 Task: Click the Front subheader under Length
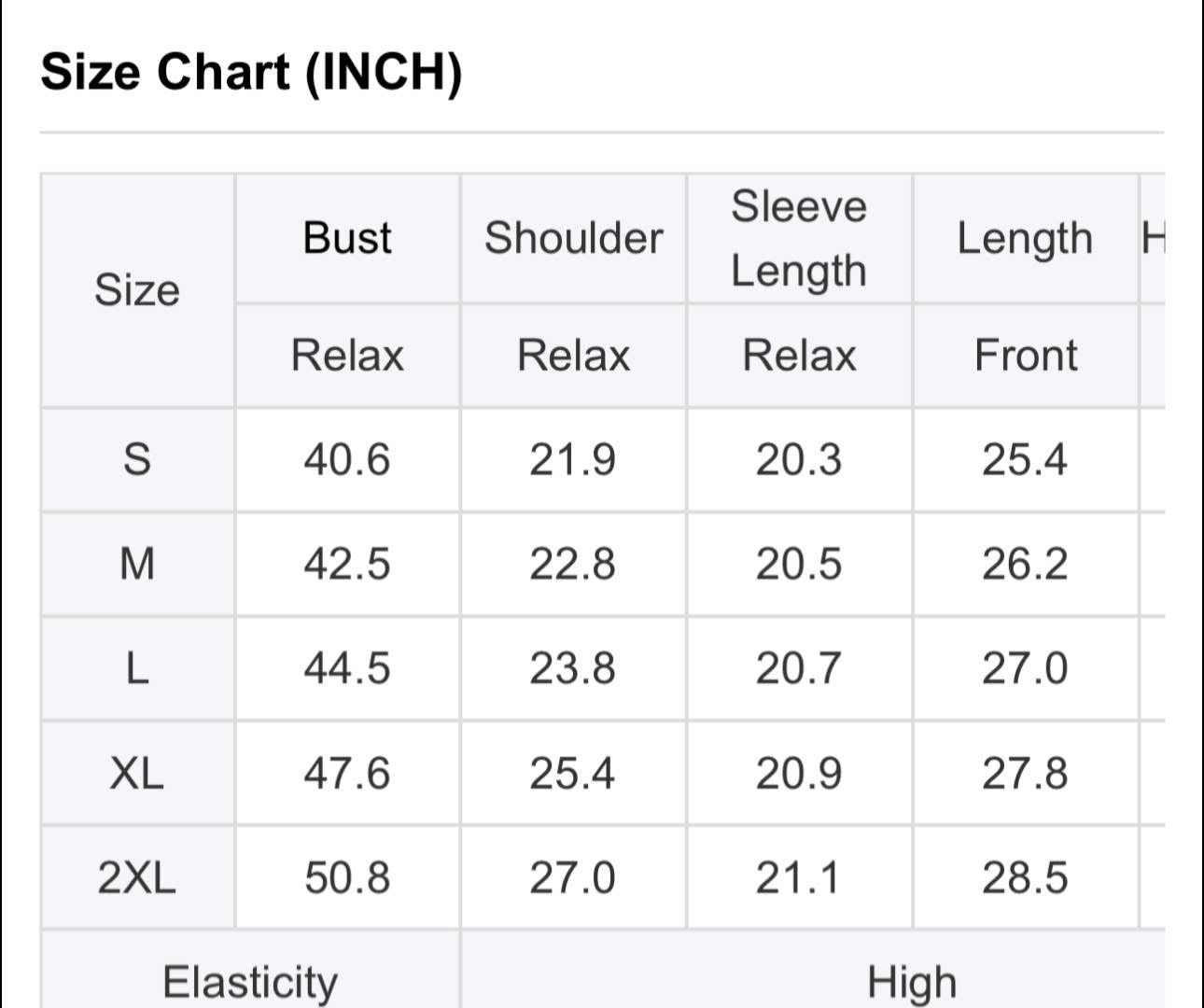coord(1025,356)
